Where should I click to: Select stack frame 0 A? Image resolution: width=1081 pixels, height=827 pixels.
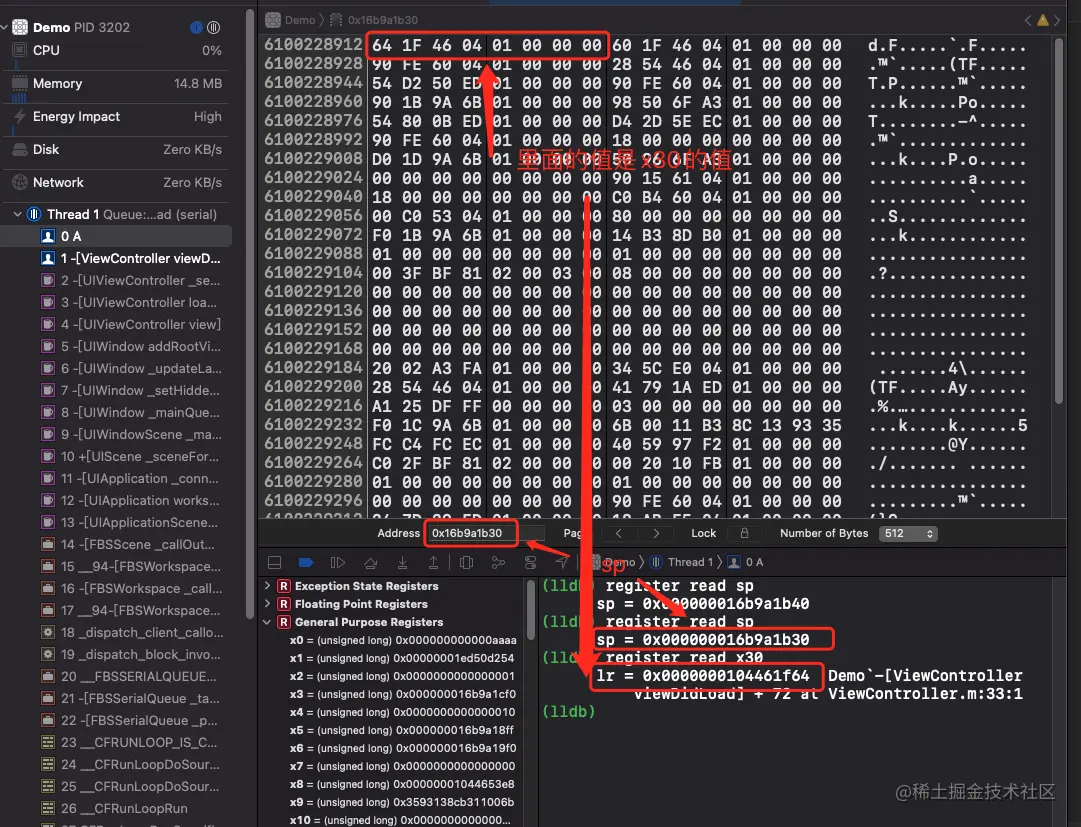pos(116,236)
